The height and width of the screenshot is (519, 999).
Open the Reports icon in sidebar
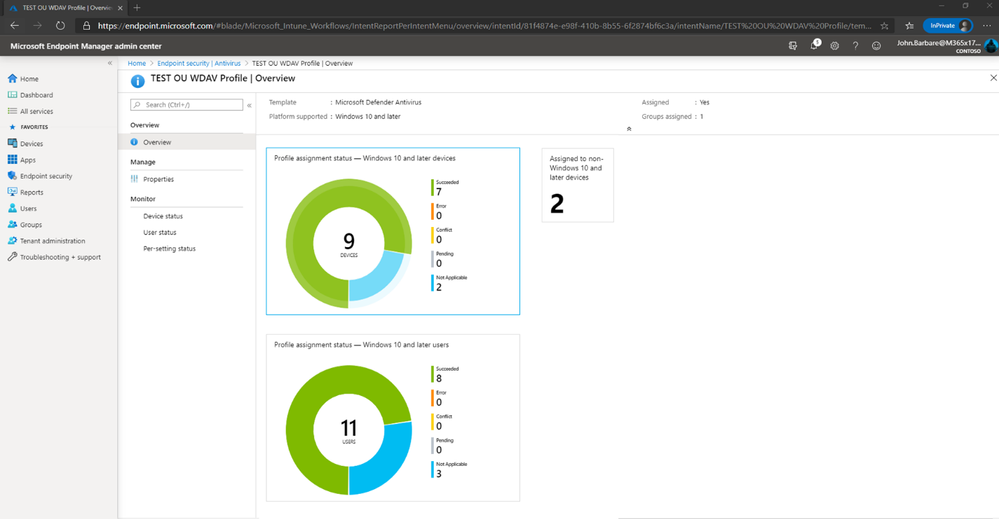click(x=12, y=192)
